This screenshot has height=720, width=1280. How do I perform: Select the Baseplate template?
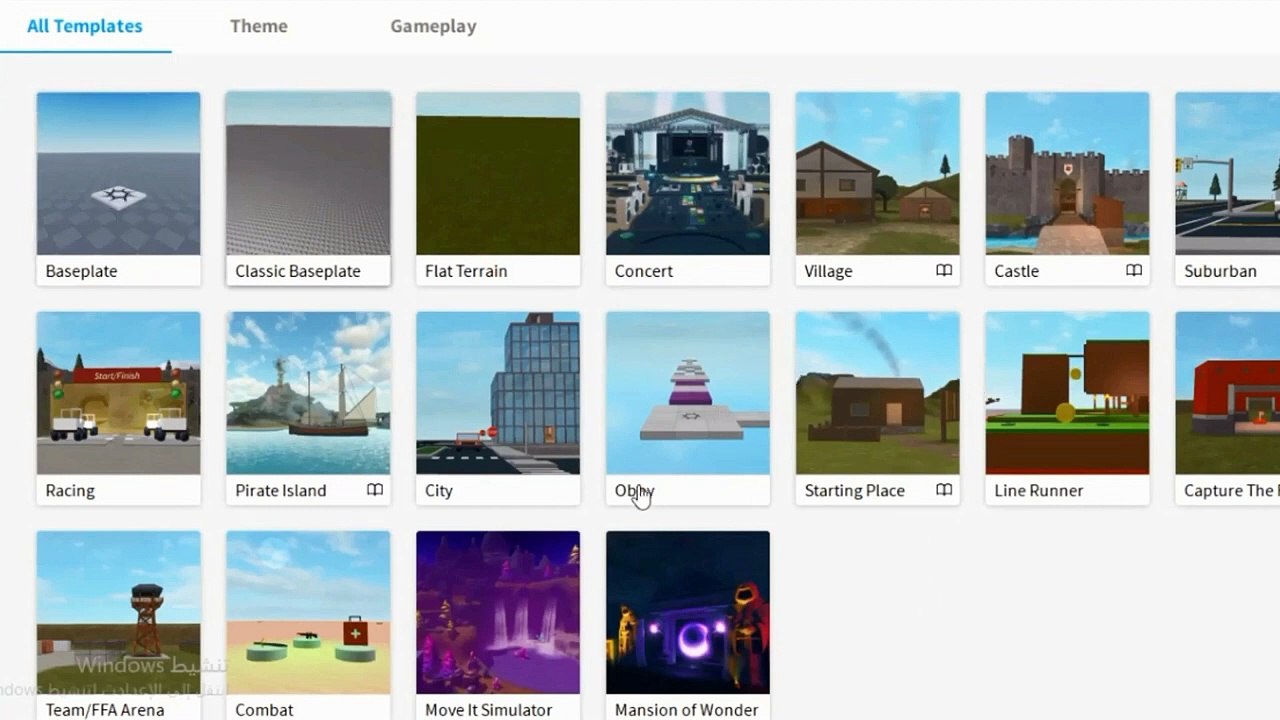pyautogui.click(x=118, y=189)
